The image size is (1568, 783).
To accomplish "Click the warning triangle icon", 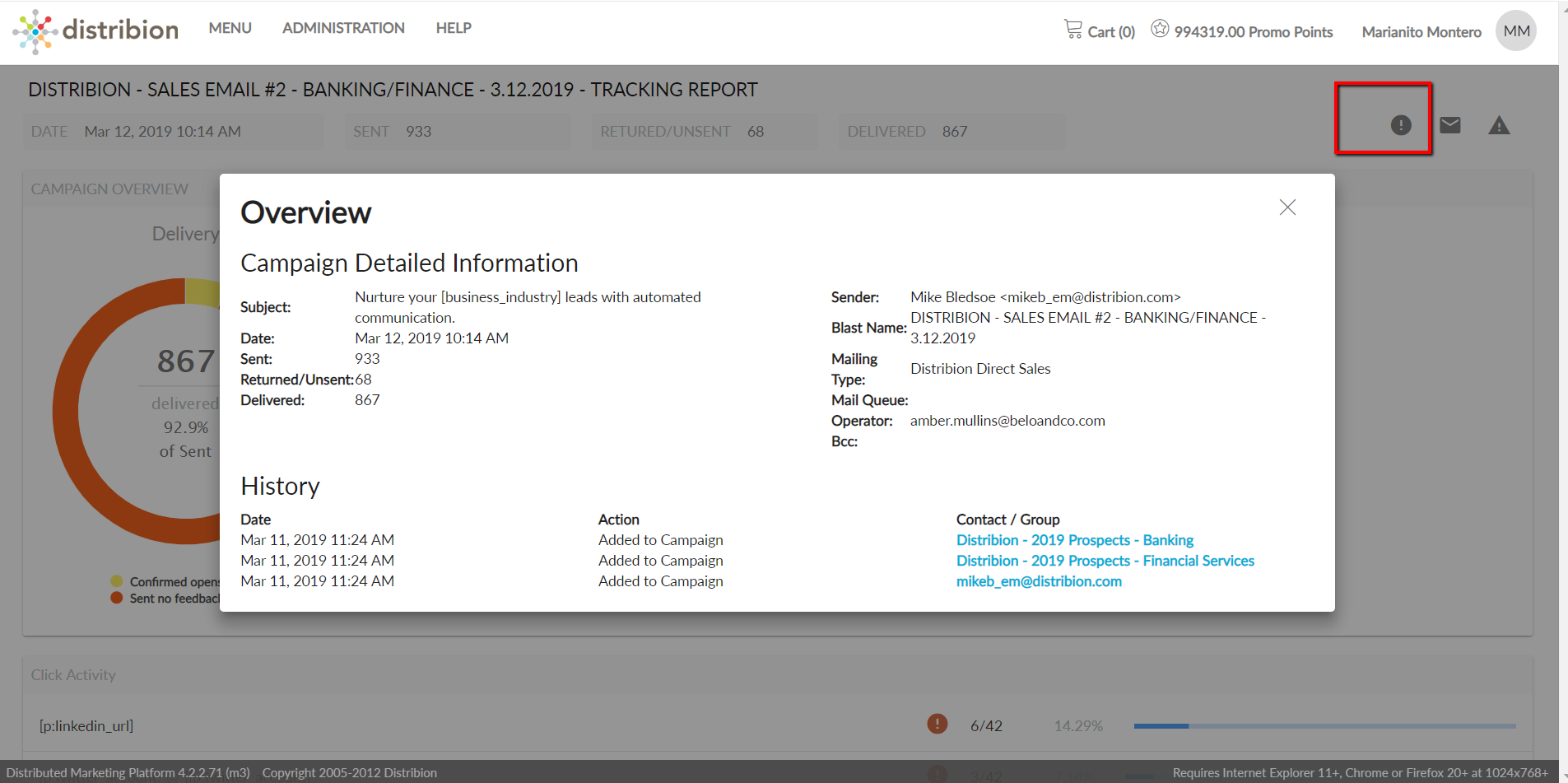I will (x=1499, y=125).
